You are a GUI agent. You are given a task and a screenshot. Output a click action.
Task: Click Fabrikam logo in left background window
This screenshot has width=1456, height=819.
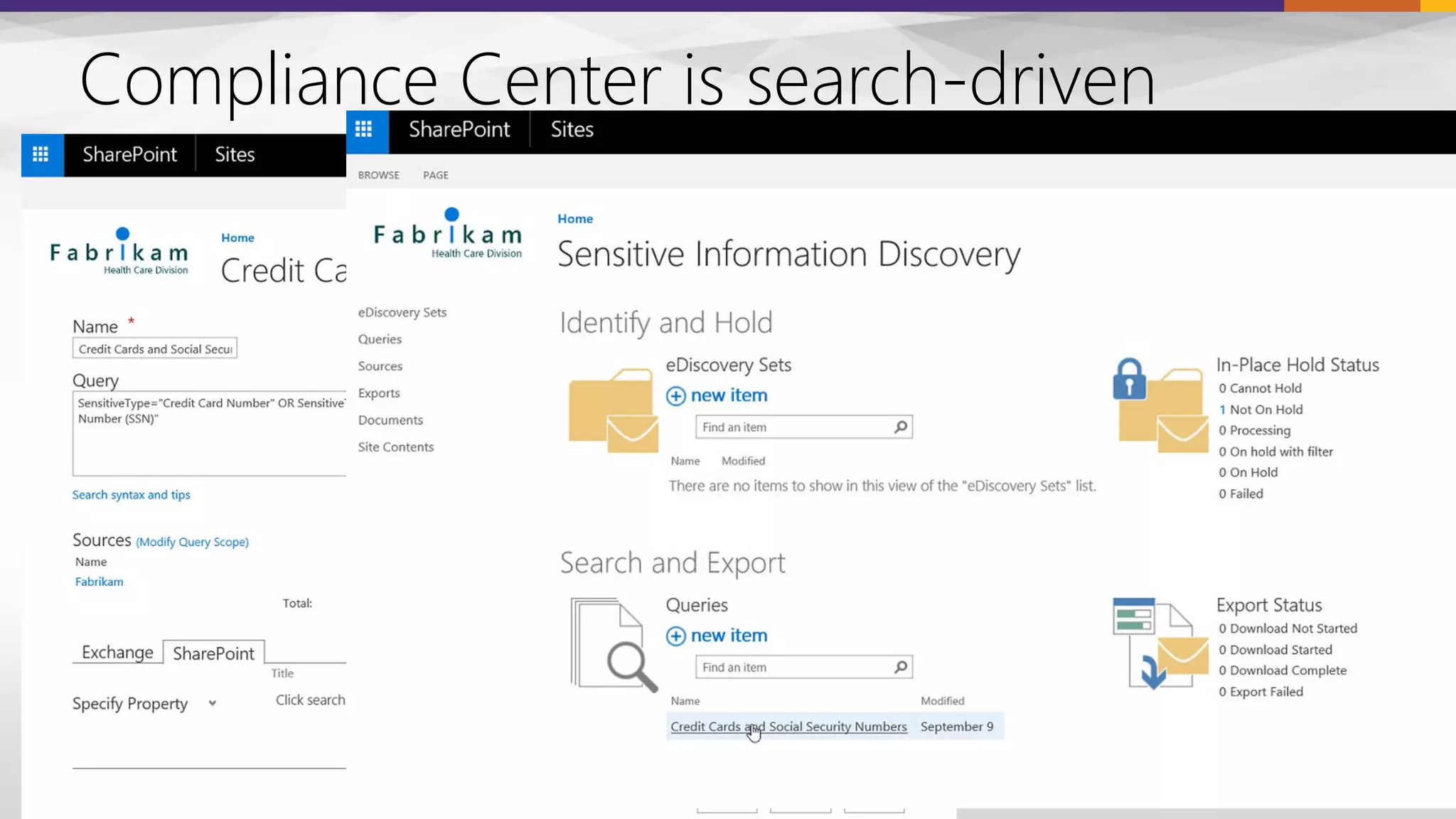coord(119,252)
